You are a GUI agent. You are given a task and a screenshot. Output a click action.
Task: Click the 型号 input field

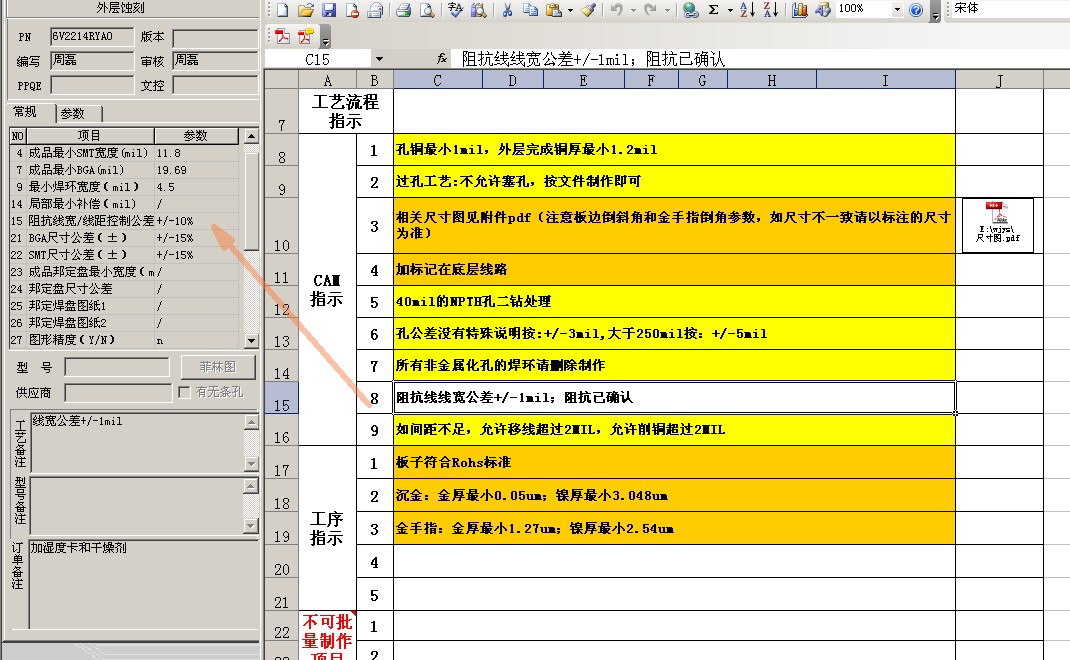pyautogui.click(x=117, y=367)
